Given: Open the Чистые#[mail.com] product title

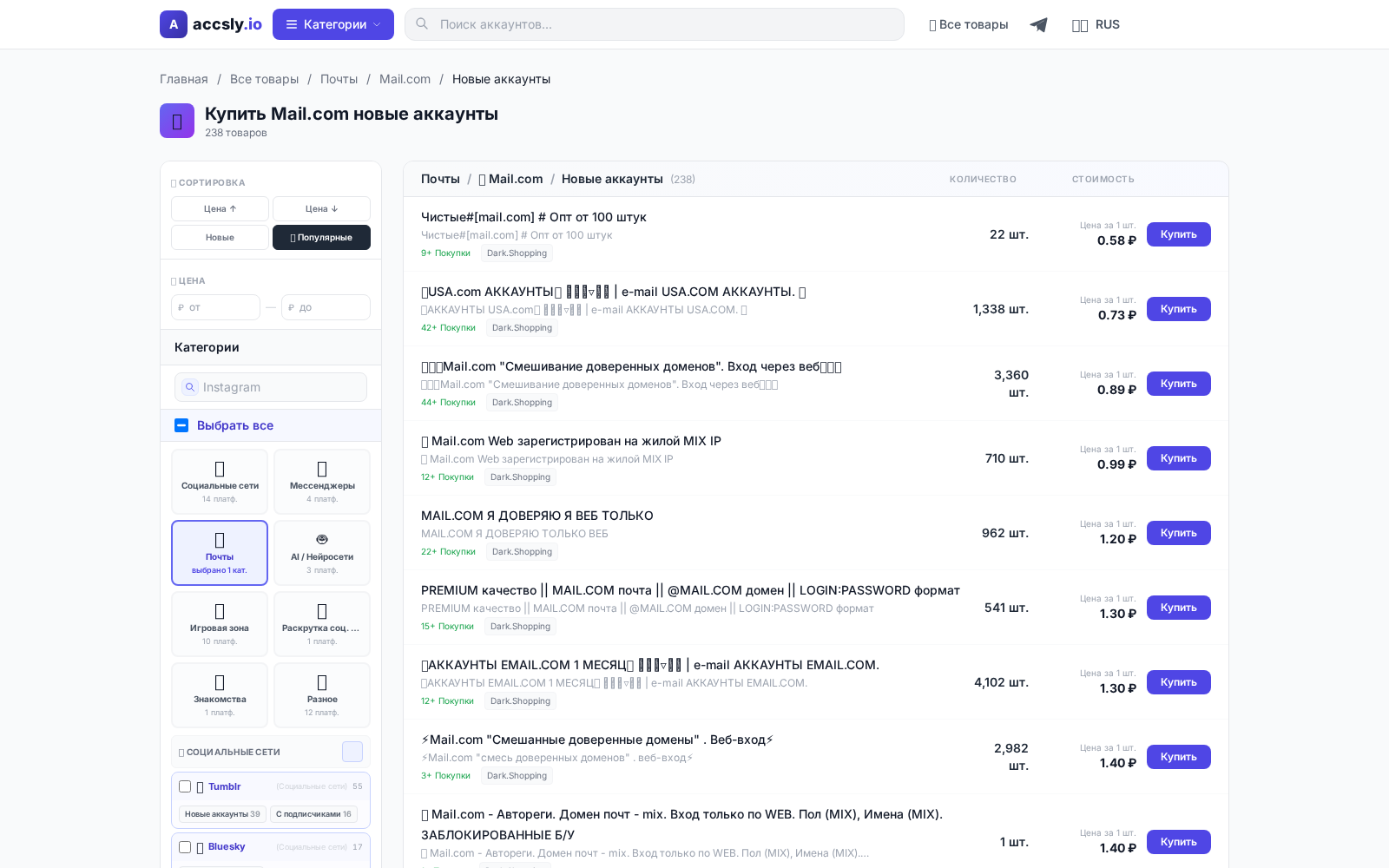Looking at the screenshot, I should pyautogui.click(x=534, y=217).
